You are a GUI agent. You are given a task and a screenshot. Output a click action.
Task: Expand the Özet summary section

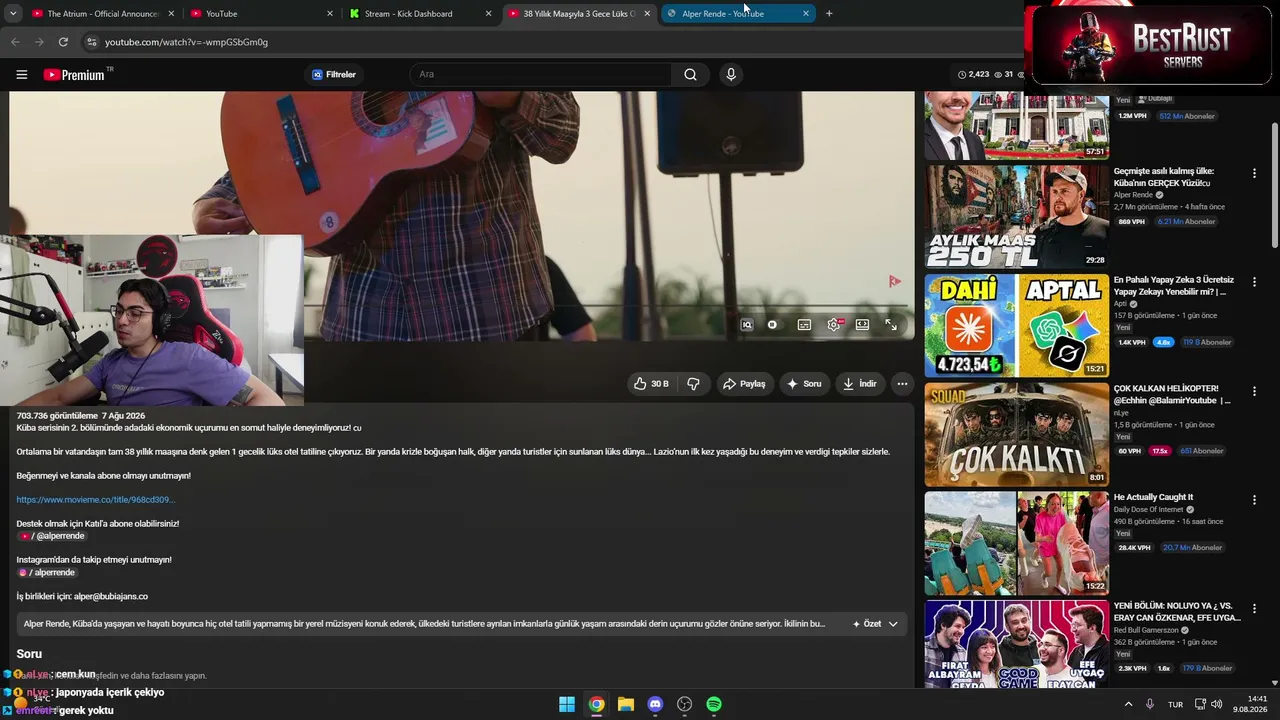[876, 624]
